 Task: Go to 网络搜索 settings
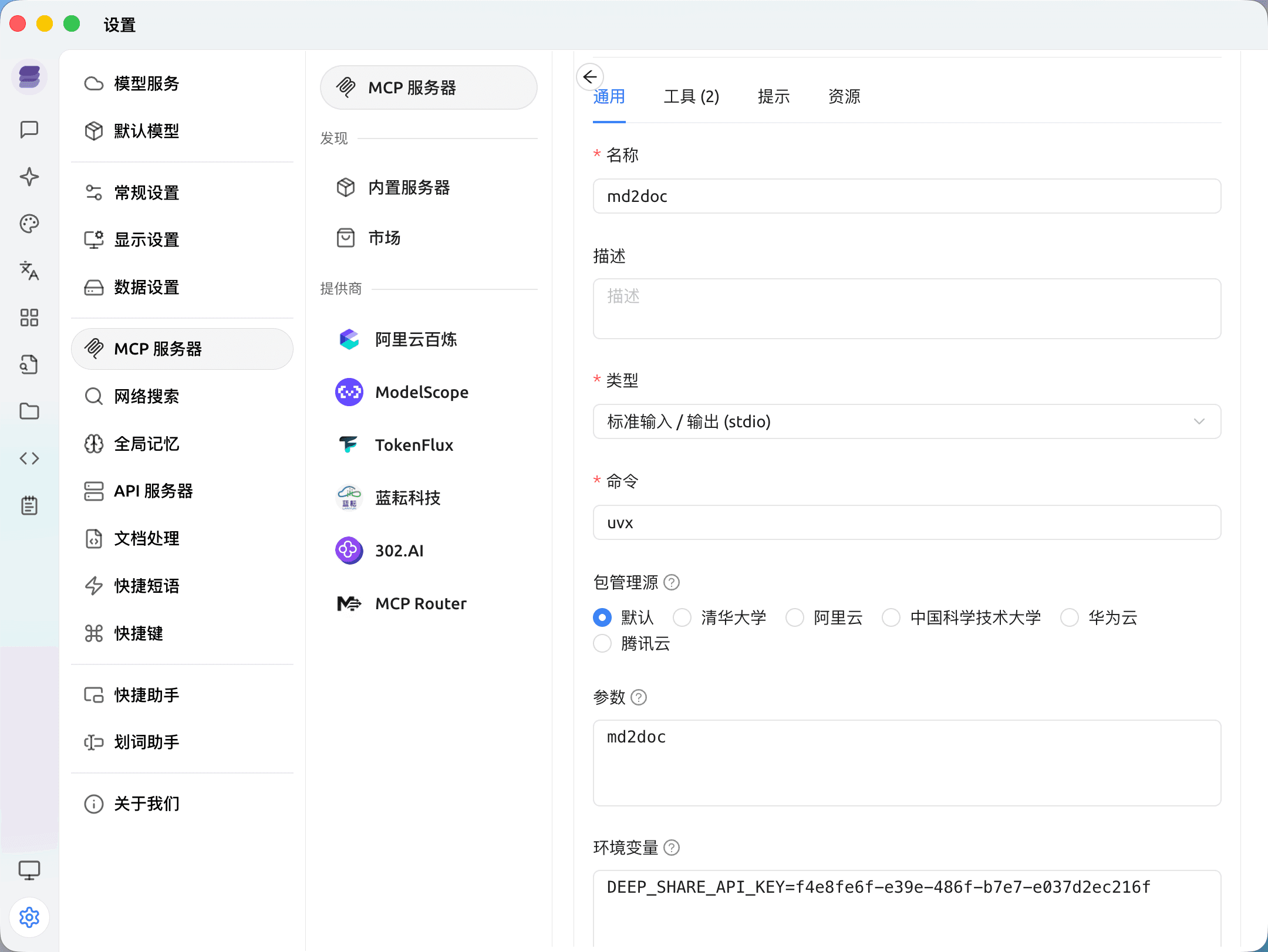pyautogui.click(x=147, y=396)
